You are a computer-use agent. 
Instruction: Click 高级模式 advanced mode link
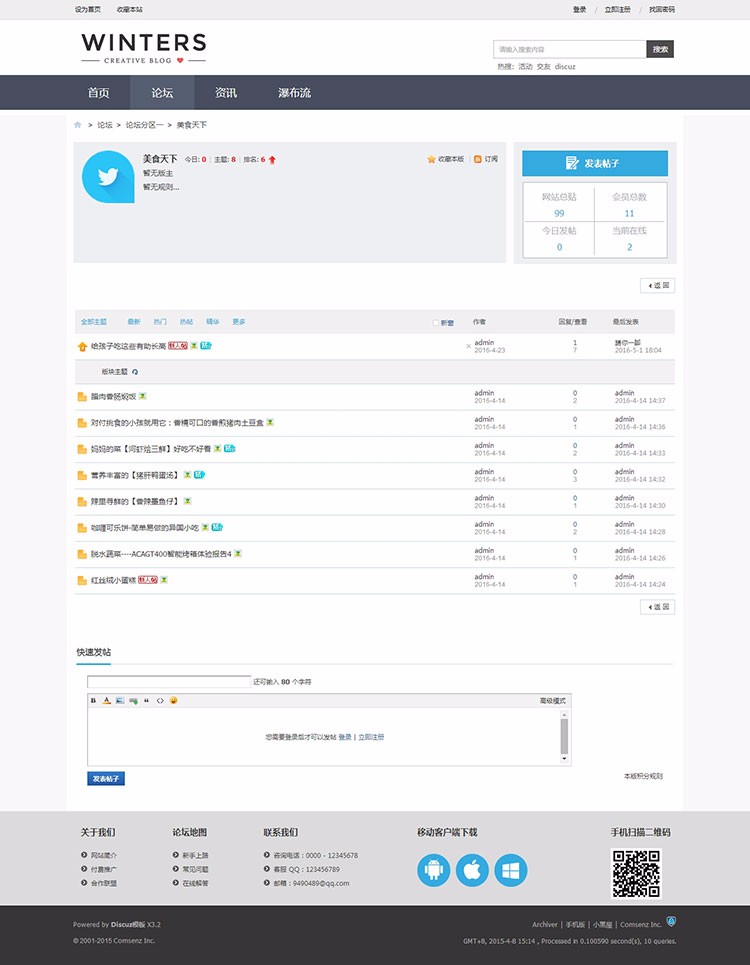click(x=553, y=701)
